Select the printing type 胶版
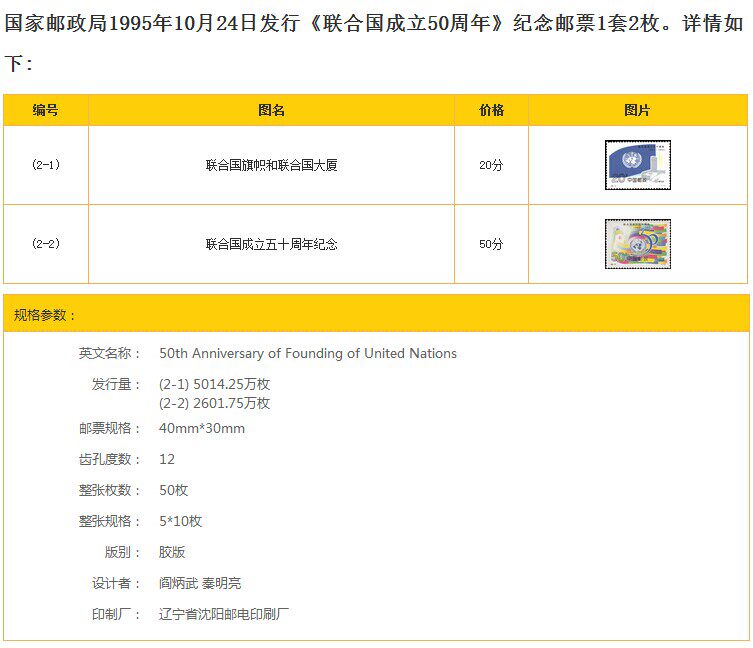Image resolution: width=753 pixels, height=648 pixels. [x=172, y=552]
